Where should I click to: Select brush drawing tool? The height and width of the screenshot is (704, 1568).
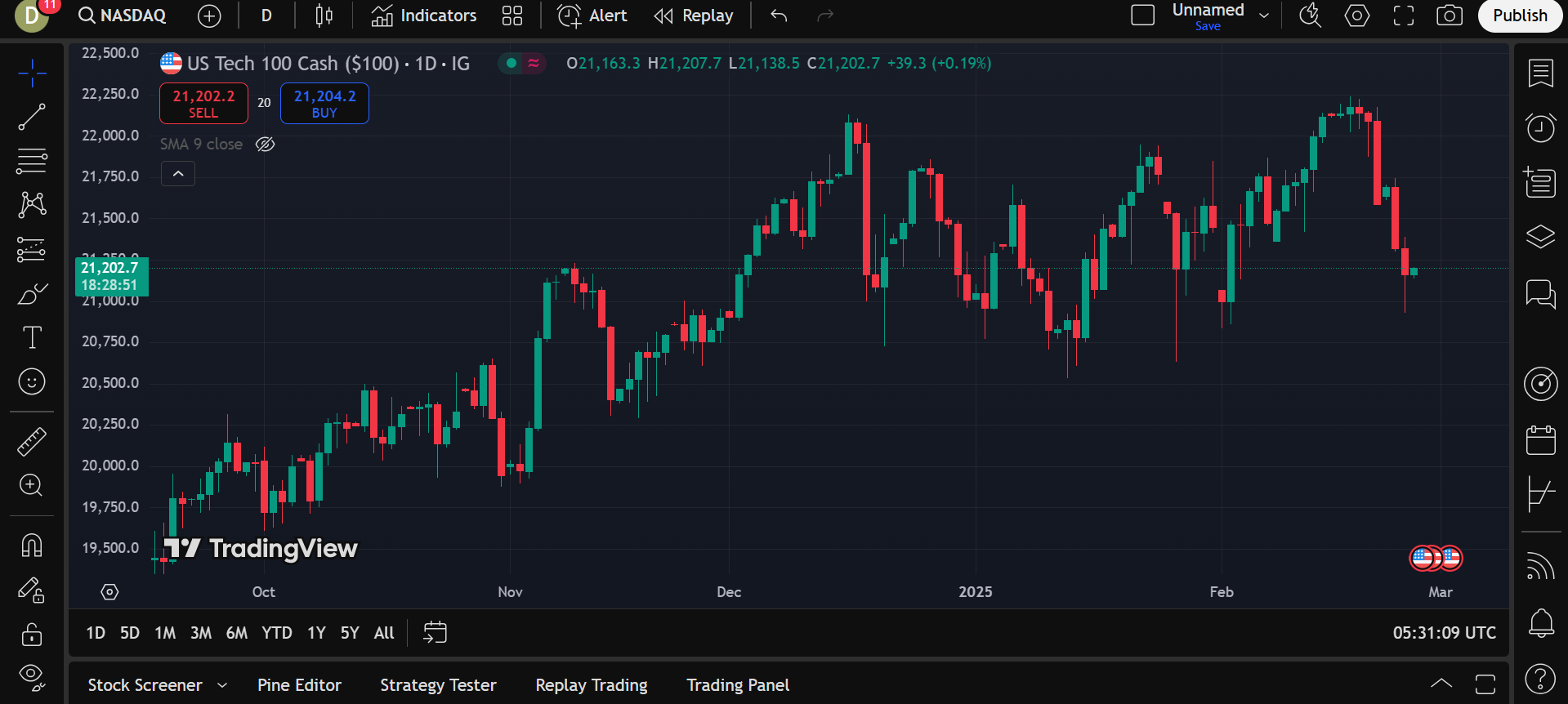pyautogui.click(x=32, y=293)
